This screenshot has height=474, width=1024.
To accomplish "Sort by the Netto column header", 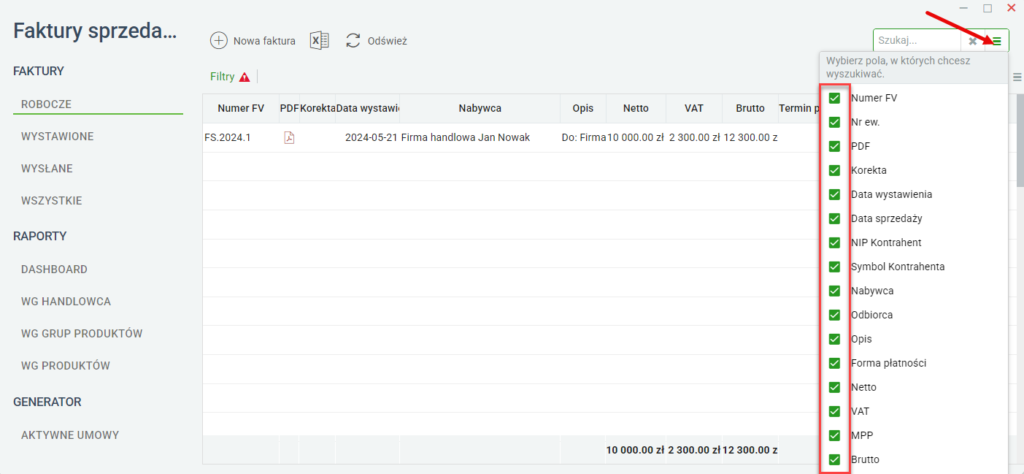I will click(x=636, y=108).
